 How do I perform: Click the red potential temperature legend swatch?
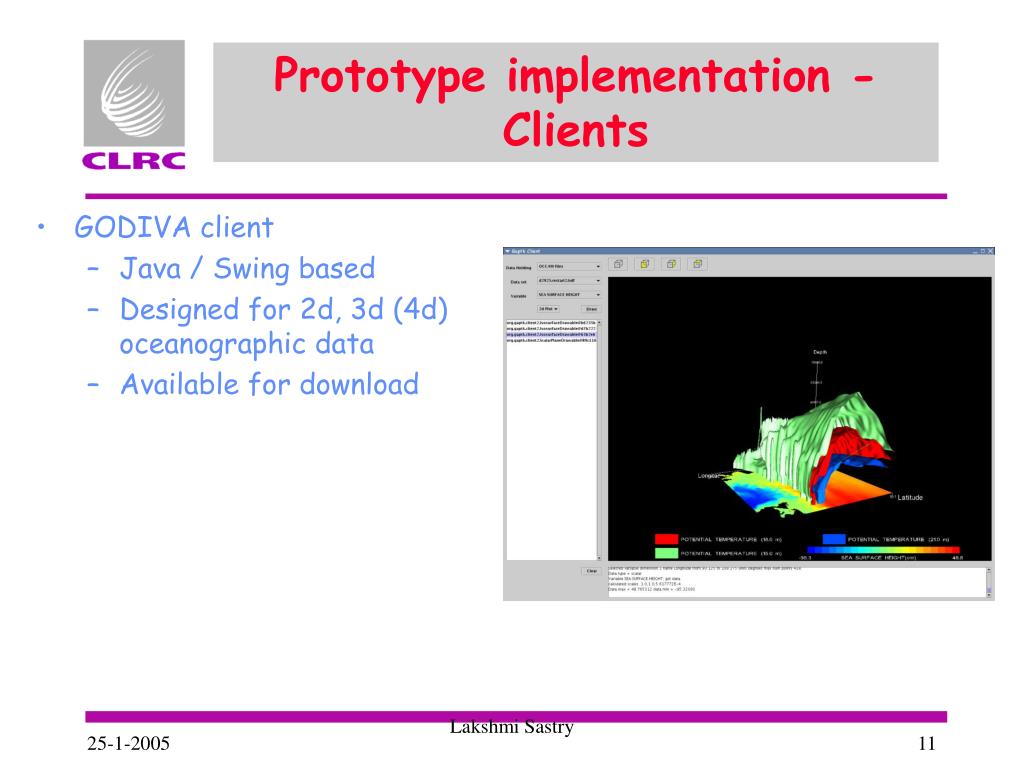pos(666,539)
